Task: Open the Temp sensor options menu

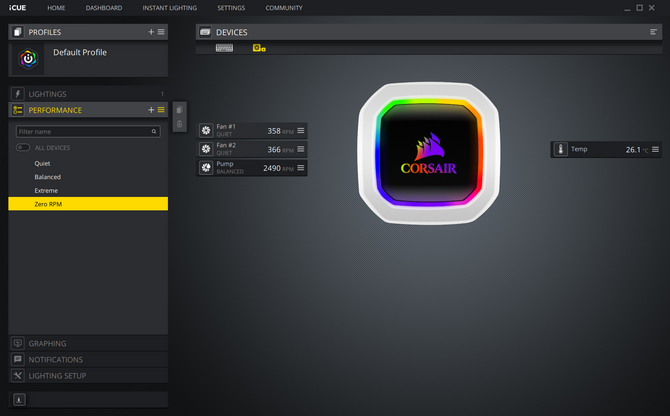Action: (655, 149)
